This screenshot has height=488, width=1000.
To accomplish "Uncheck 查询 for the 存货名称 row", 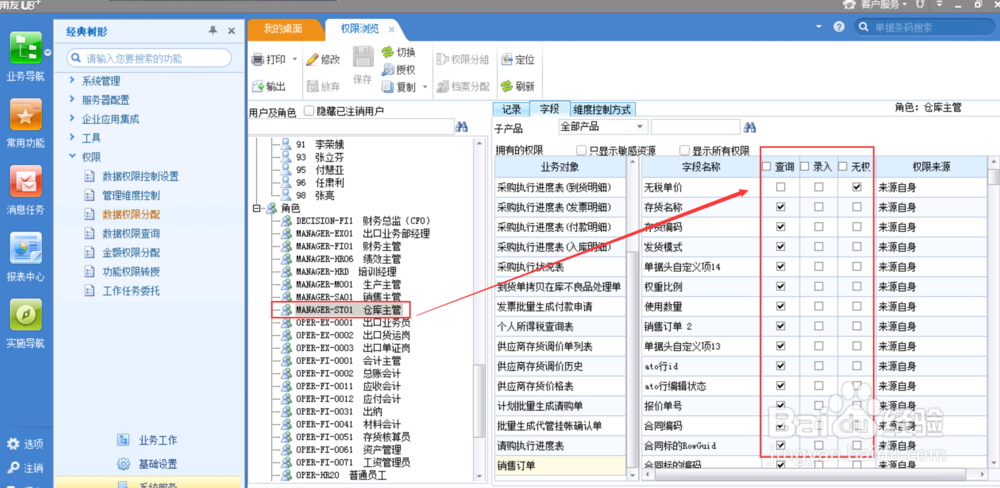I will [781, 207].
